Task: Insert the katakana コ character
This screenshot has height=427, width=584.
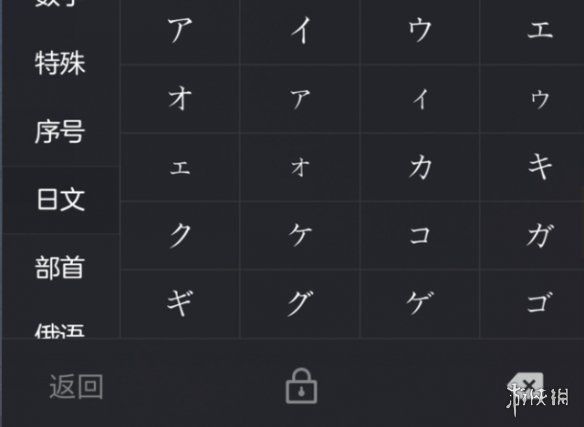Action: 420,235
